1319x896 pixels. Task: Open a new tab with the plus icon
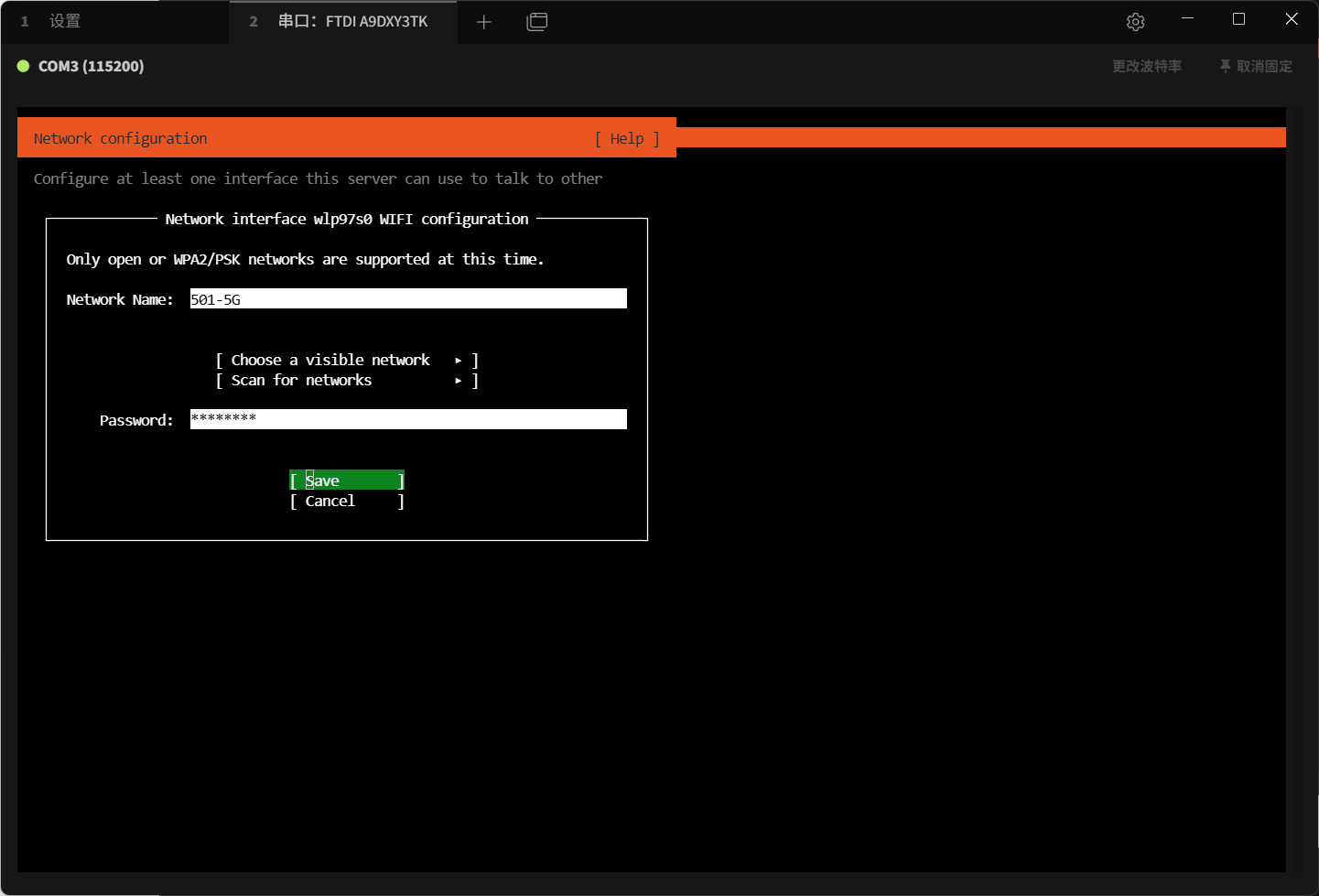click(x=484, y=22)
